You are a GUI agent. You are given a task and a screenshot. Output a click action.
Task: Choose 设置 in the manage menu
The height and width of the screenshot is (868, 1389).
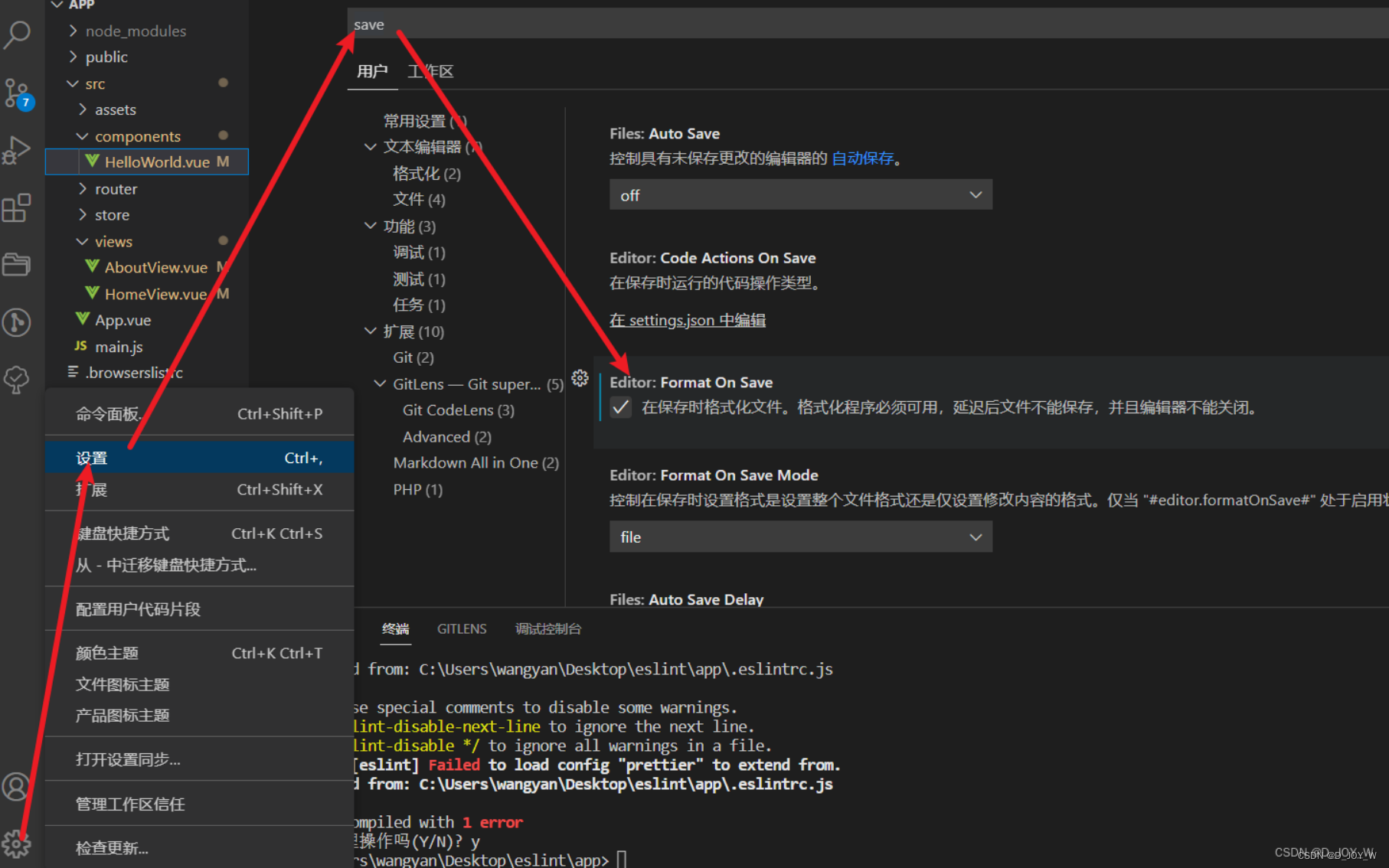[x=199, y=458]
